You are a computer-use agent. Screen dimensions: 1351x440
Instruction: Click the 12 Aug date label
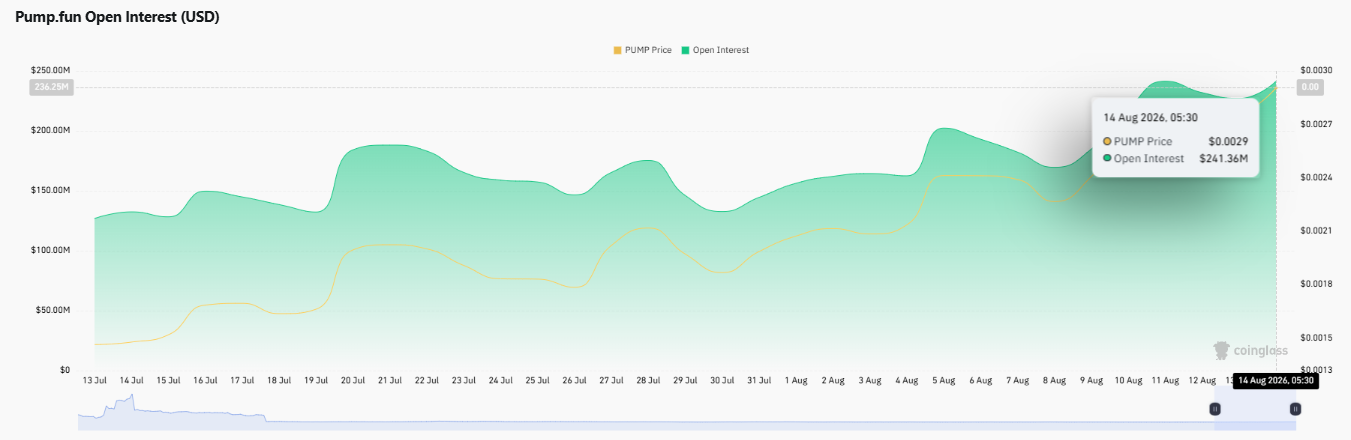click(1202, 381)
